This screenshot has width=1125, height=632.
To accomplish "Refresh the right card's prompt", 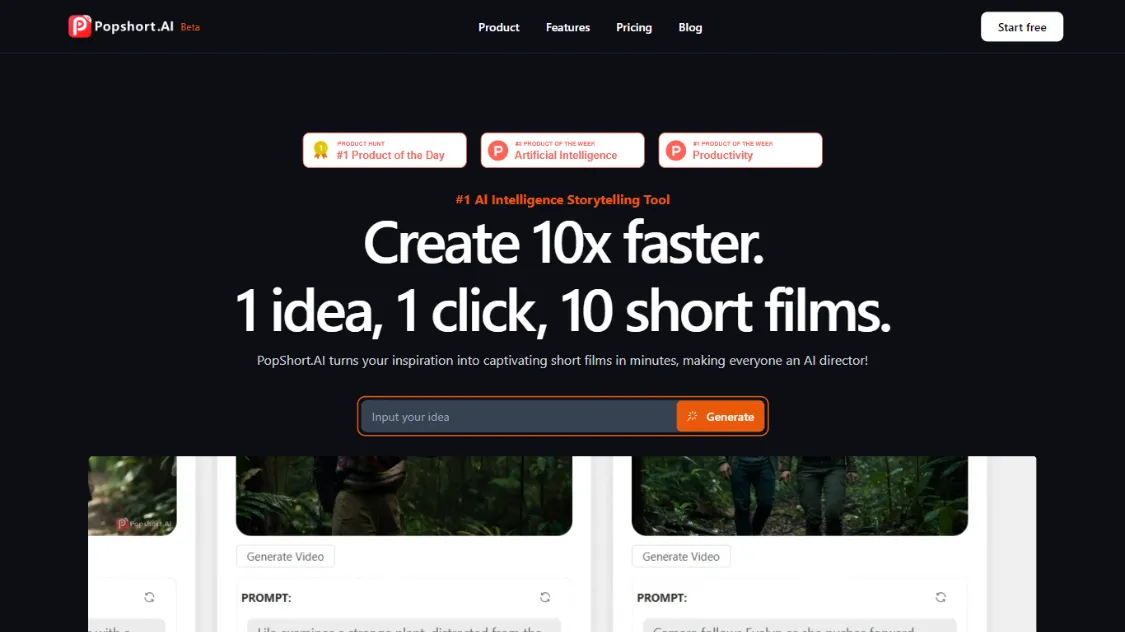I will (941, 597).
